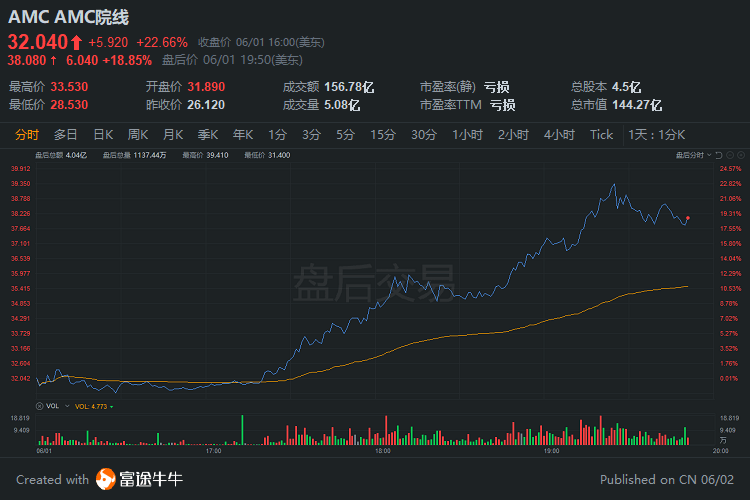Image resolution: width=750 pixels, height=500 pixels.
Task: Click the 17:00 time axis label
Action: pos(213,451)
